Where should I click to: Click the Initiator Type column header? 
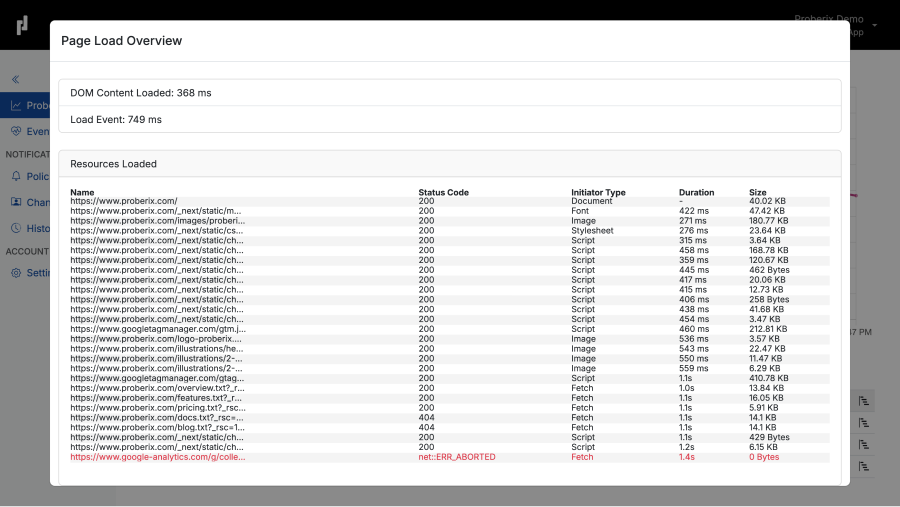(598, 192)
